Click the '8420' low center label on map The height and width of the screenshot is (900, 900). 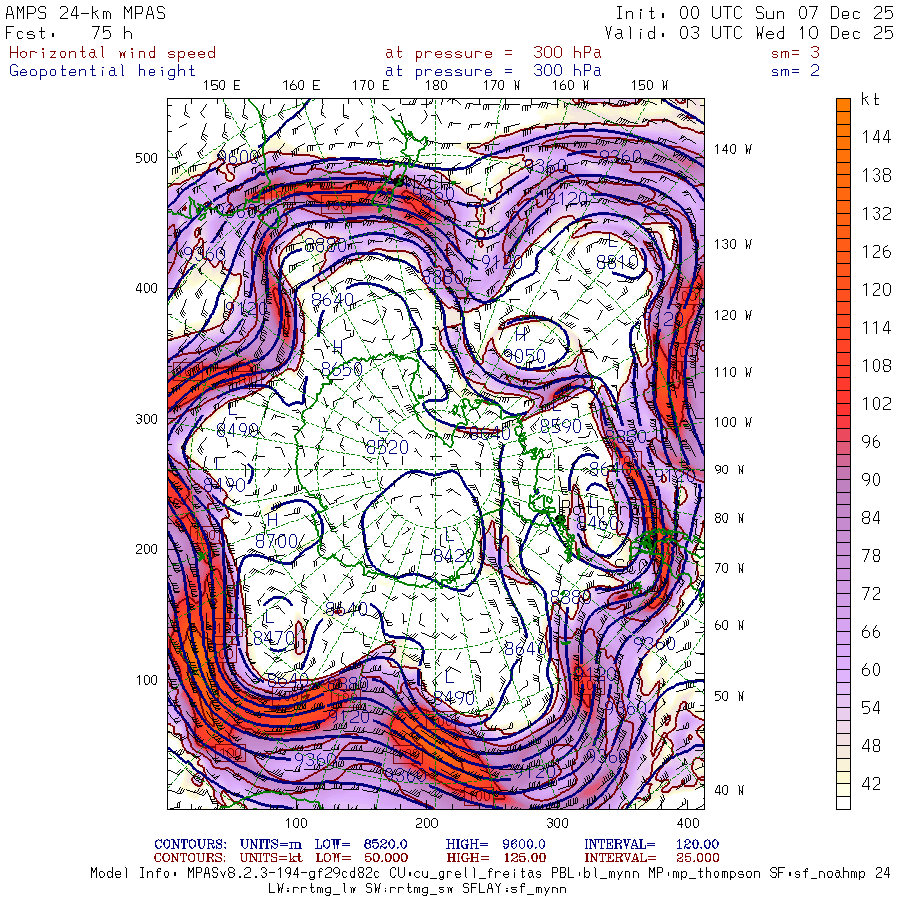[453, 555]
